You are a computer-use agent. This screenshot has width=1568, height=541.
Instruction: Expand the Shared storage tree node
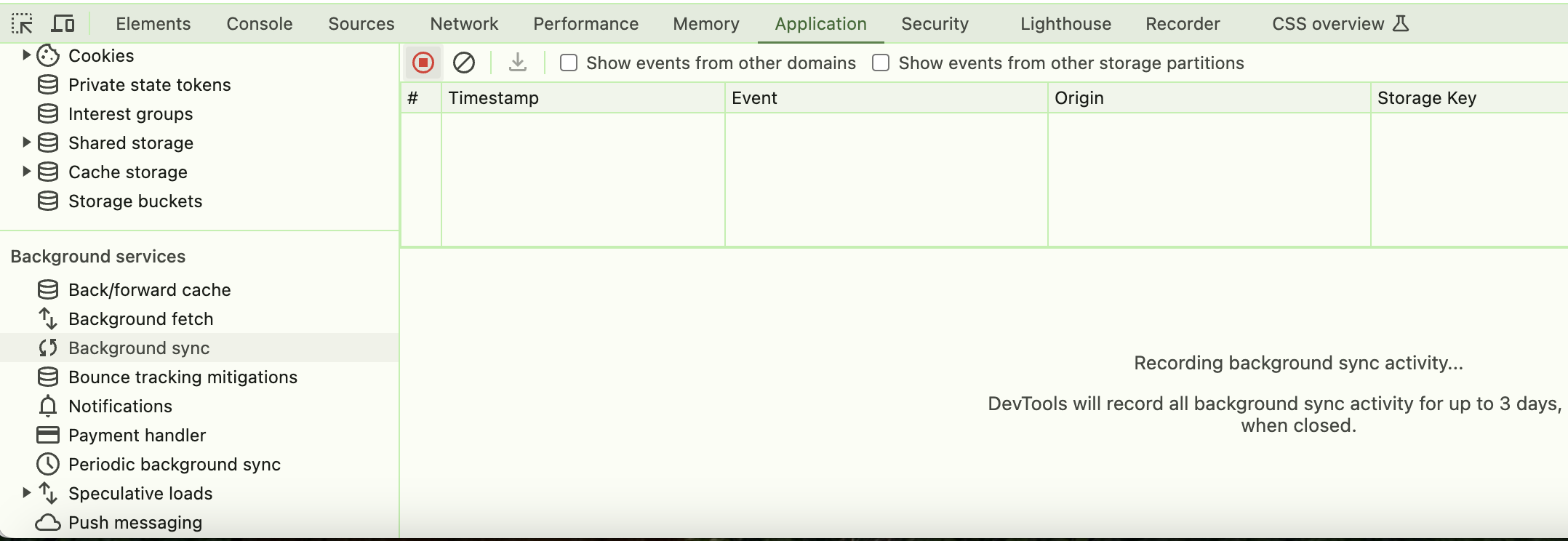click(x=26, y=143)
